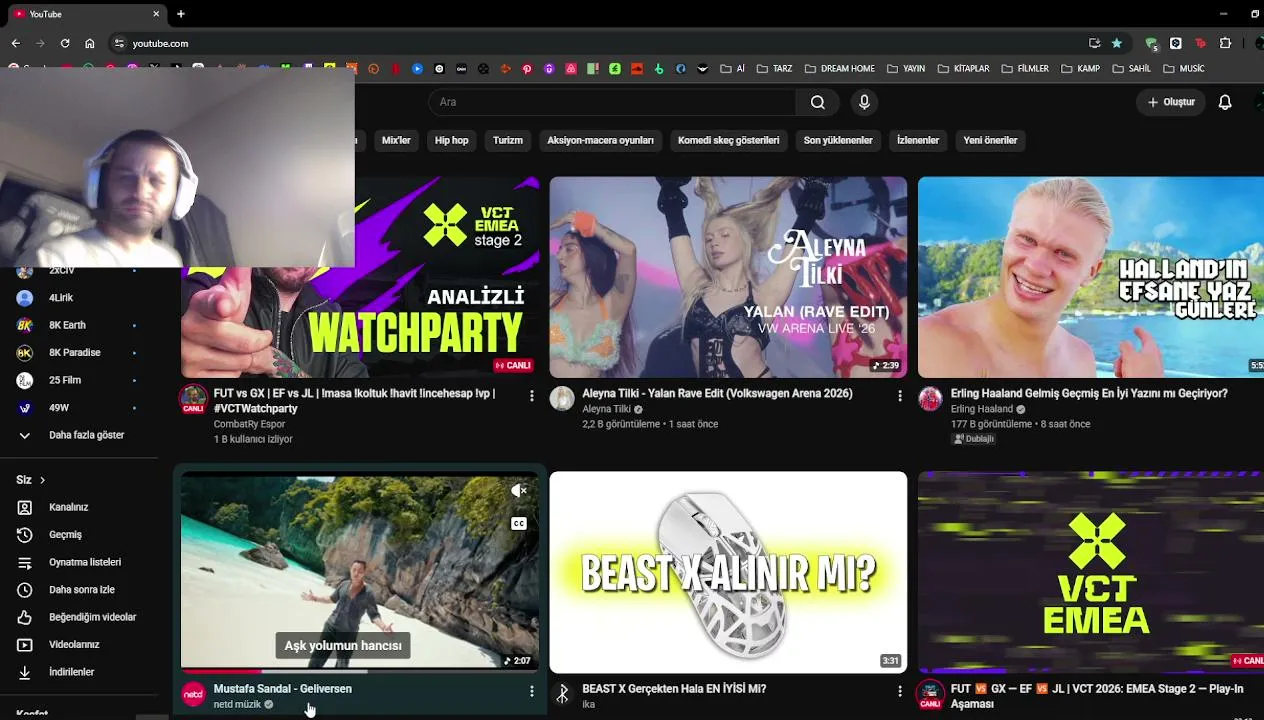Focus the Ara search field

point(612,102)
